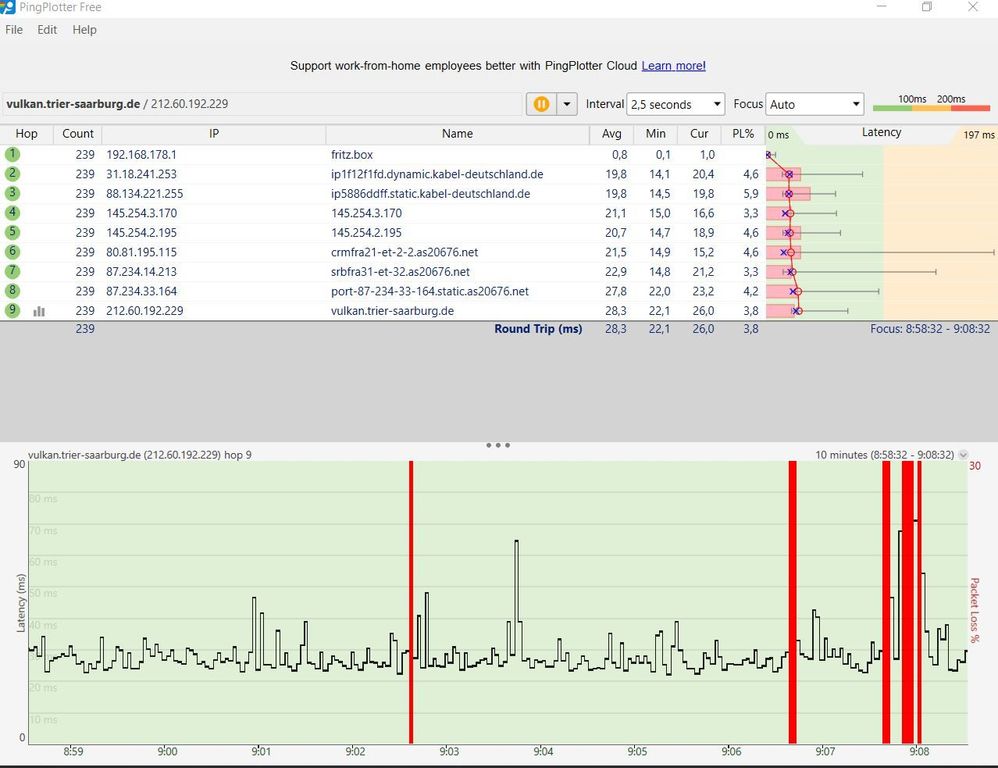Viewport: 998px width, 768px height.
Task: Click the 100ms 200ms latency color scale
Action: tap(932, 104)
